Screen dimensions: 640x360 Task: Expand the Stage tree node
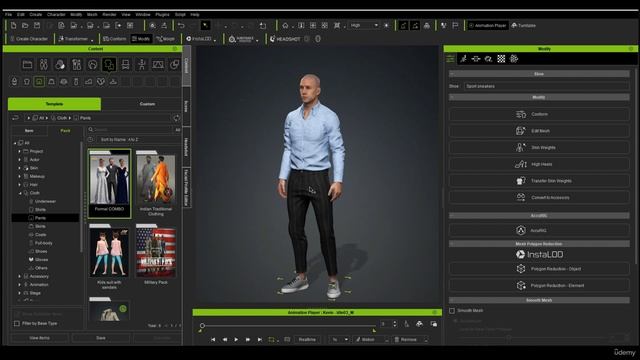point(19,293)
